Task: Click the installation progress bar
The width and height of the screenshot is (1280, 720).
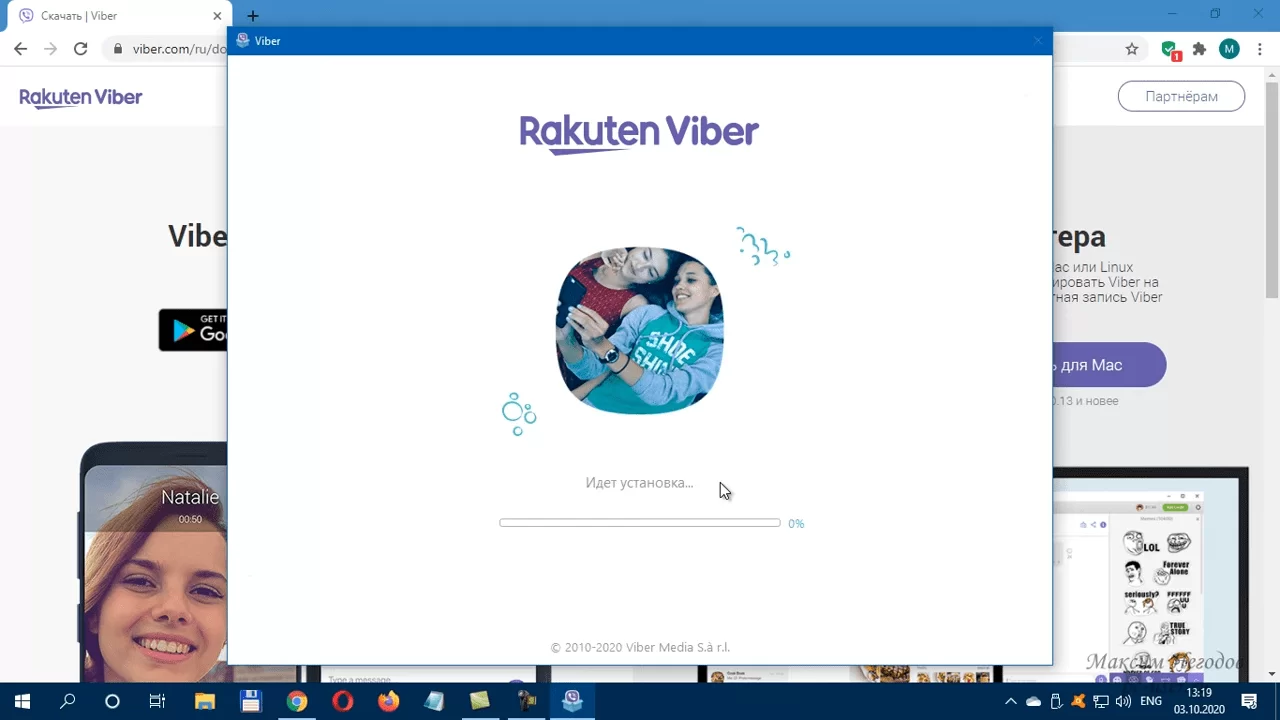Action: 640,523
